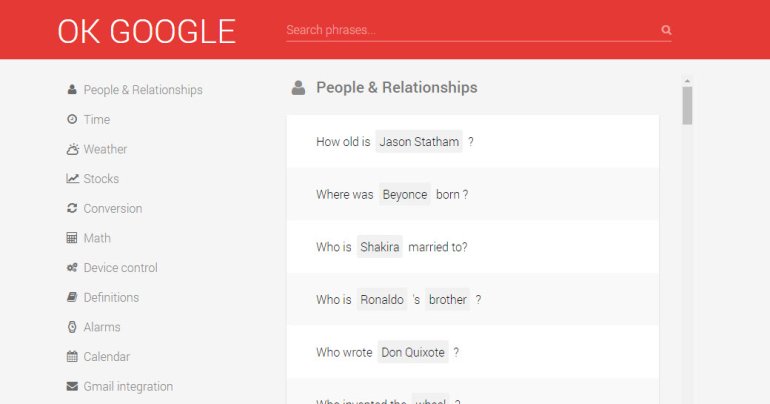Screen dimensions: 770x404
Task: Click the Stocks chart icon
Action: pyautogui.click(x=72, y=179)
